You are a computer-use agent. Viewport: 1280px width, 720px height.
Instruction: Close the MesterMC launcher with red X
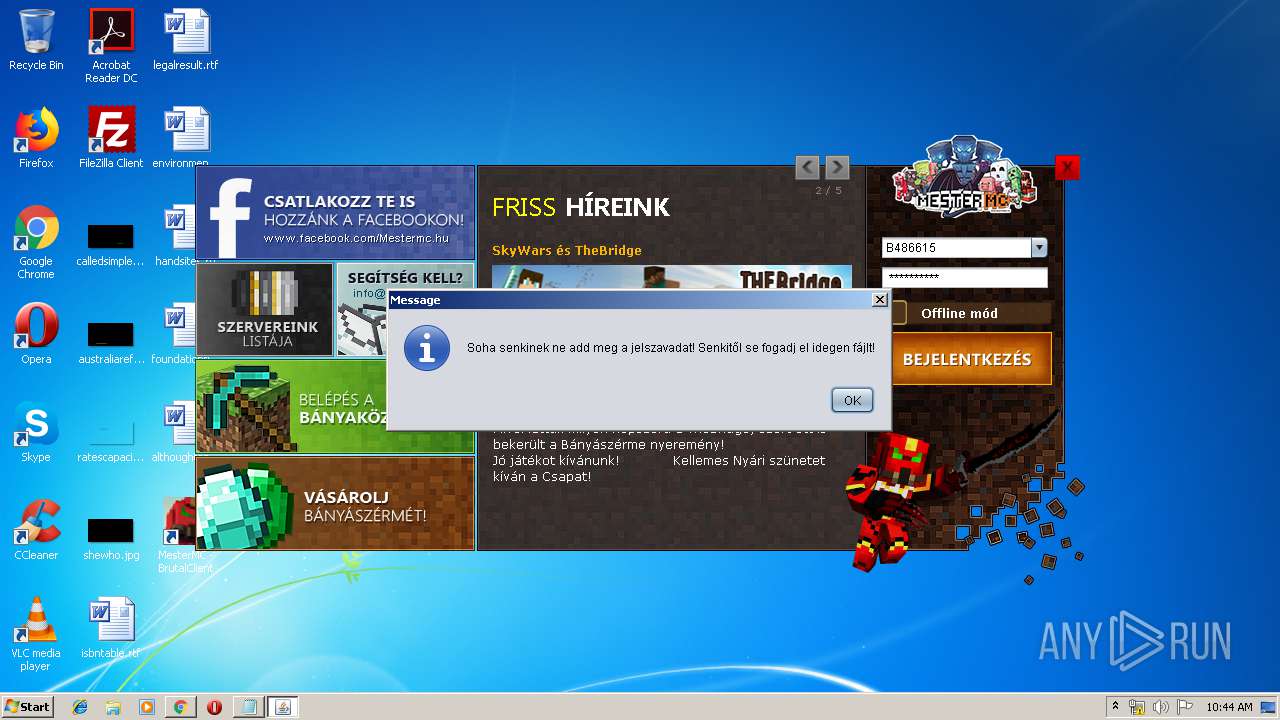click(1067, 167)
